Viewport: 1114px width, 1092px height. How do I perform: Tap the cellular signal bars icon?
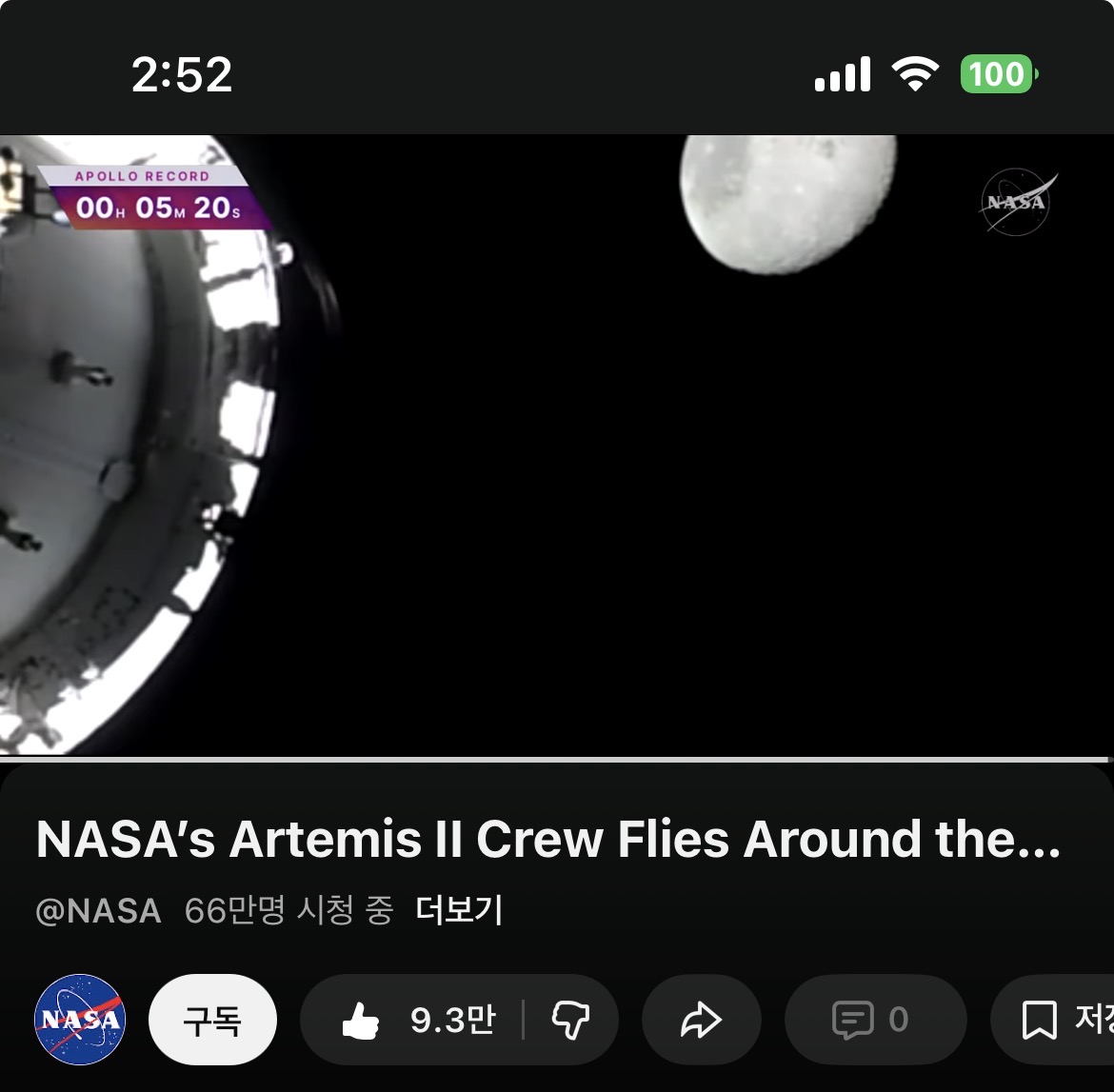pyautogui.click(x=843, y=74)
